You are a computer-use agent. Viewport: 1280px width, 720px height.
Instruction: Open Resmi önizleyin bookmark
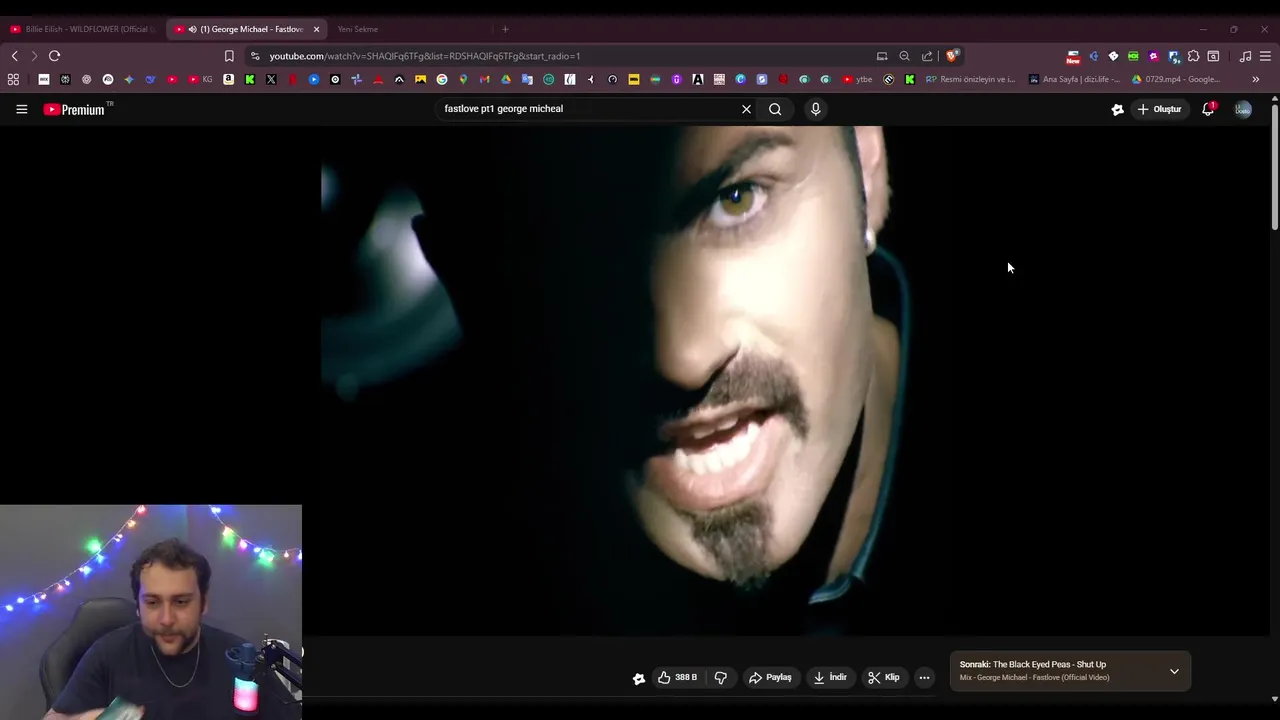(x=970, y=79)
